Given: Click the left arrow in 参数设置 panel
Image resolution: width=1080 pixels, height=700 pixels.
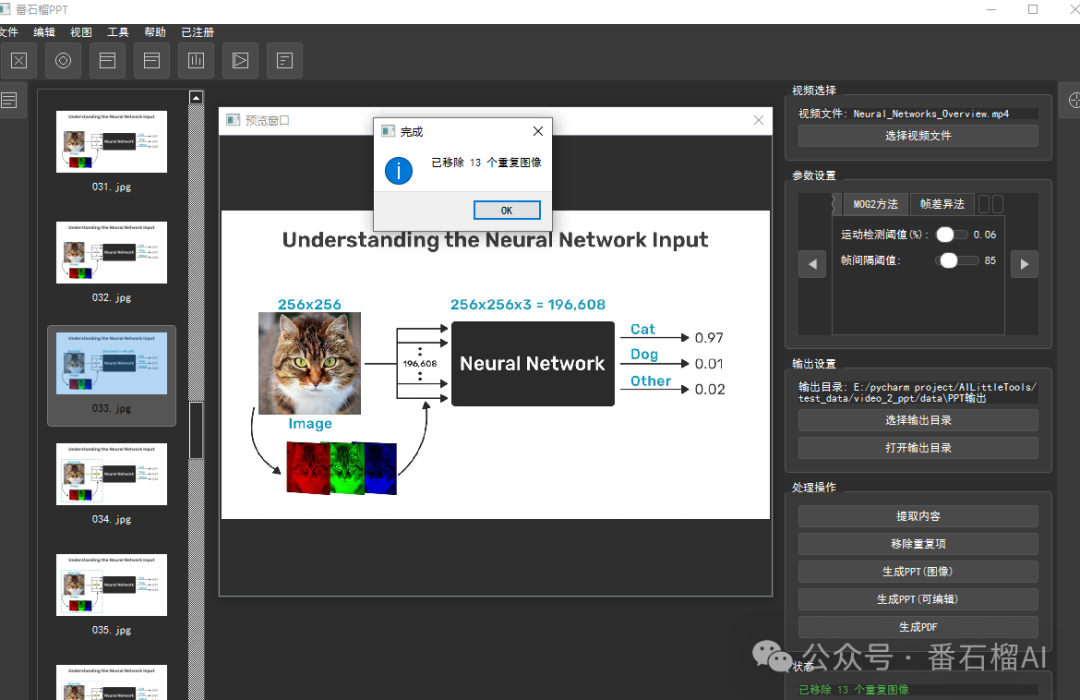Looking at the screenshot, I should tap(812, 264).
